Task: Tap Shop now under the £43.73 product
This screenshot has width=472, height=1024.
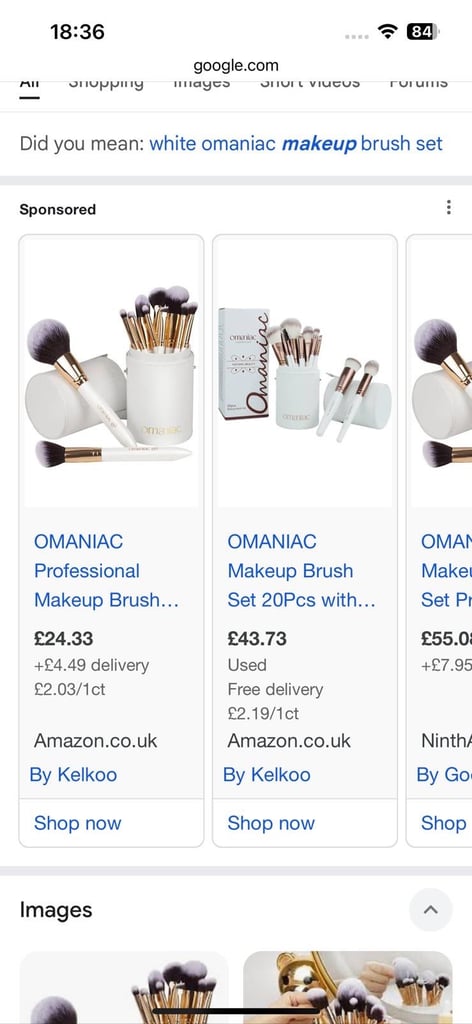Action: tap(271, 823)
